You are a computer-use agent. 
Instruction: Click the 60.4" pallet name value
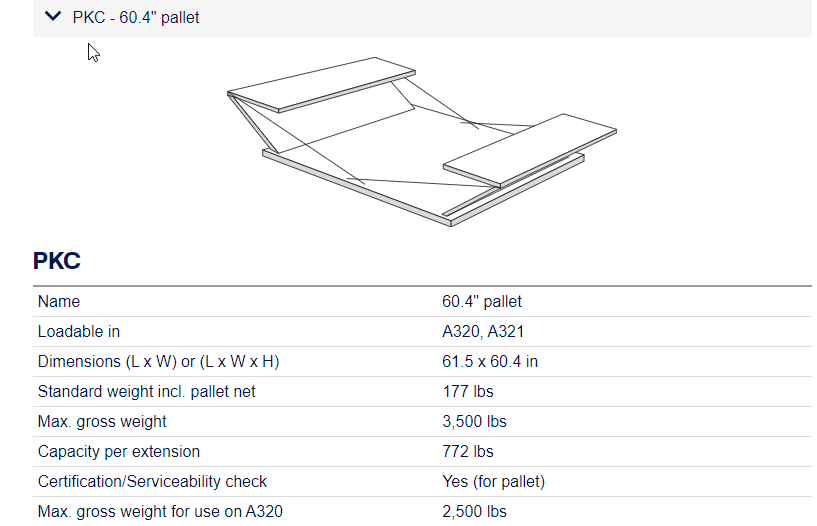tap(482, 302)
